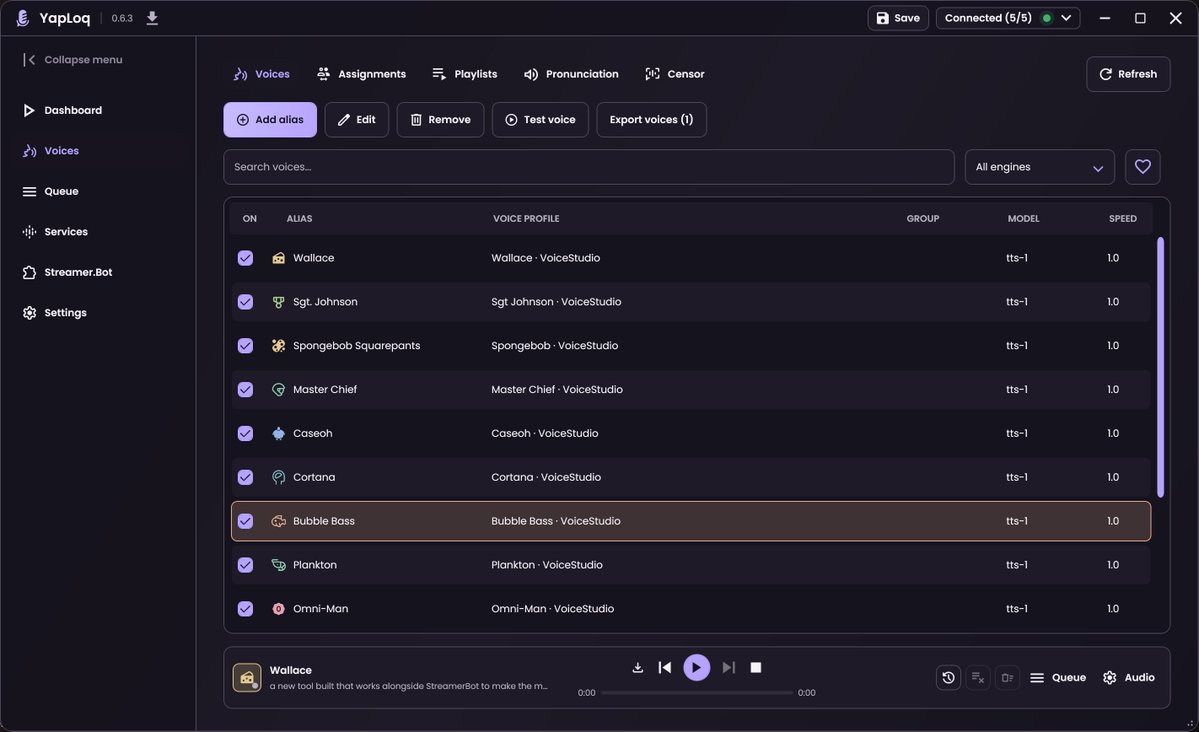Screen dimensions: 1199x732
Task: Open the Dashboard page
Action: pyautogui.click(x=63, y=110)
